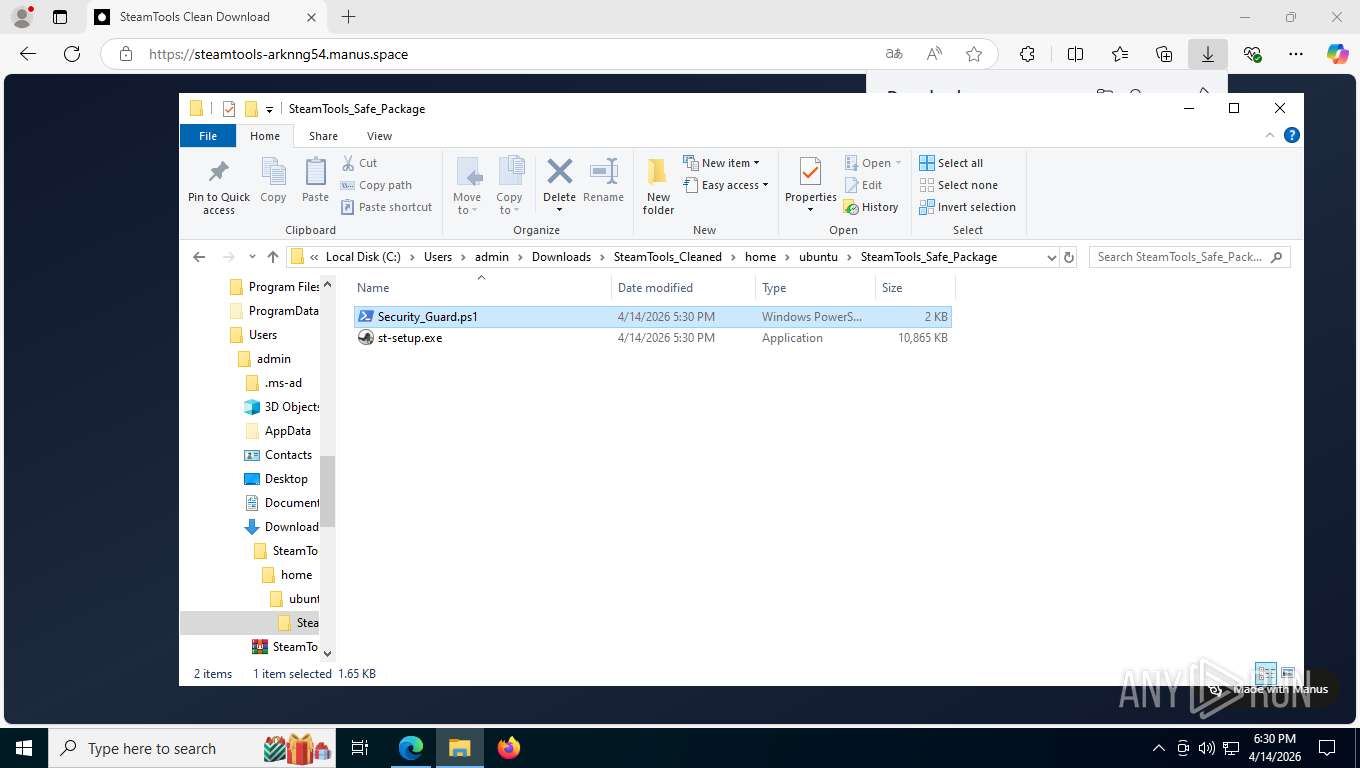
Task: Sort by Date modified column
Action: click(x=684, y=288)
